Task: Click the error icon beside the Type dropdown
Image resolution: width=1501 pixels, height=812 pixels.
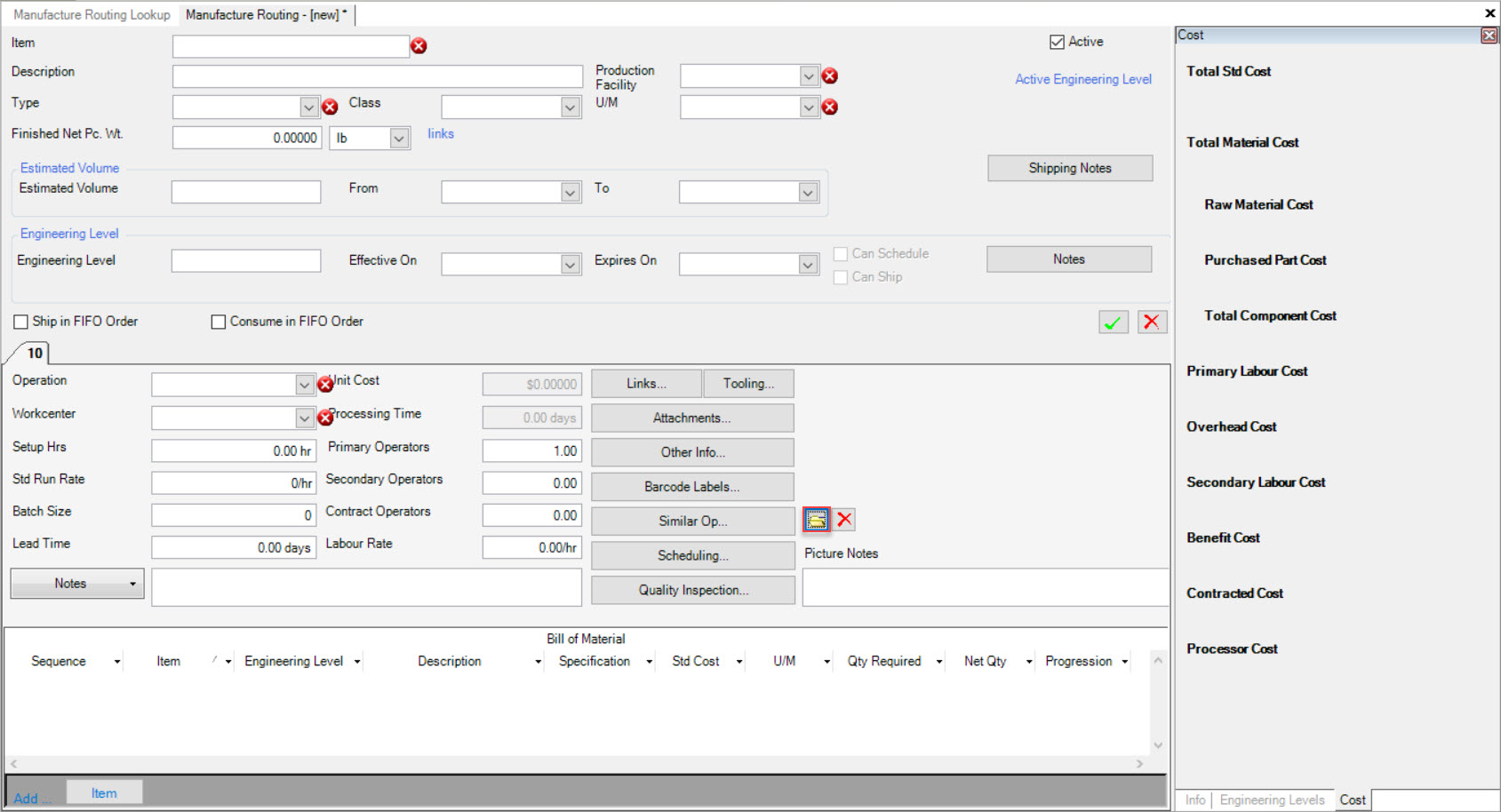Action: tap(330, 107)
